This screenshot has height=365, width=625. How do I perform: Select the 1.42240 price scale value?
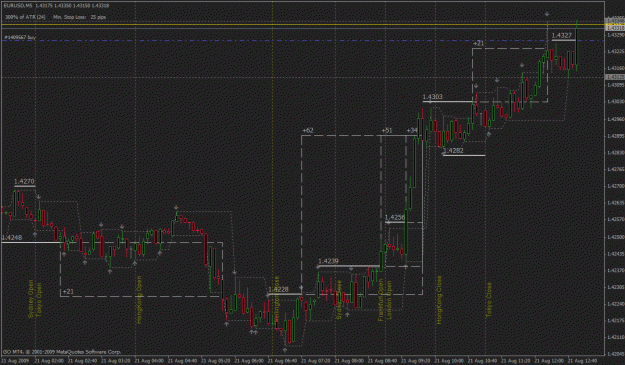tap(615, 304)
